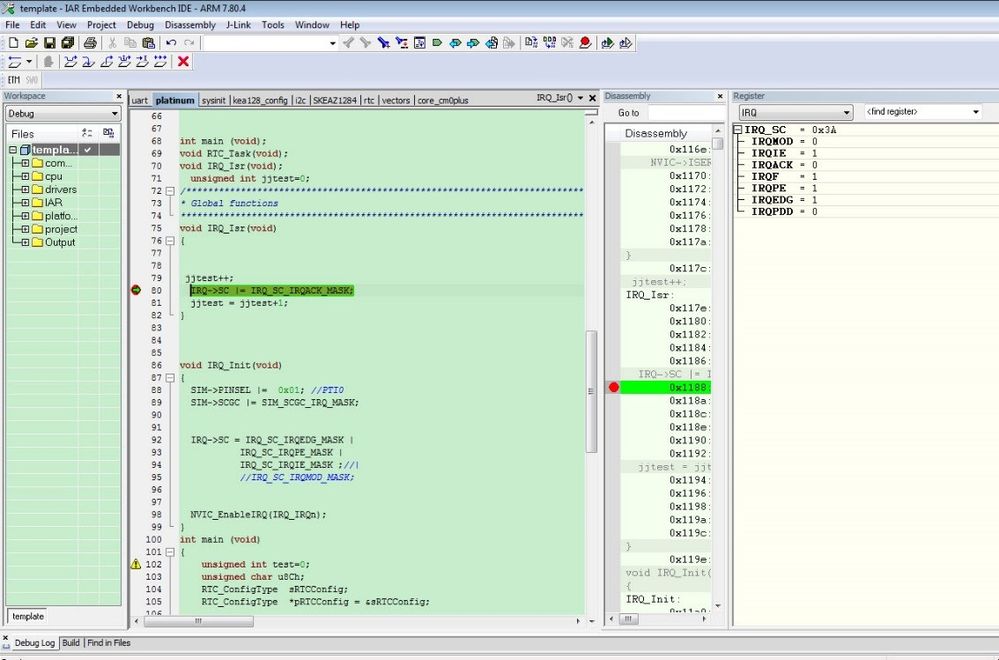The image size is (999, 660).
Task: Open the Disassembly menu
Action: (190, 25)
